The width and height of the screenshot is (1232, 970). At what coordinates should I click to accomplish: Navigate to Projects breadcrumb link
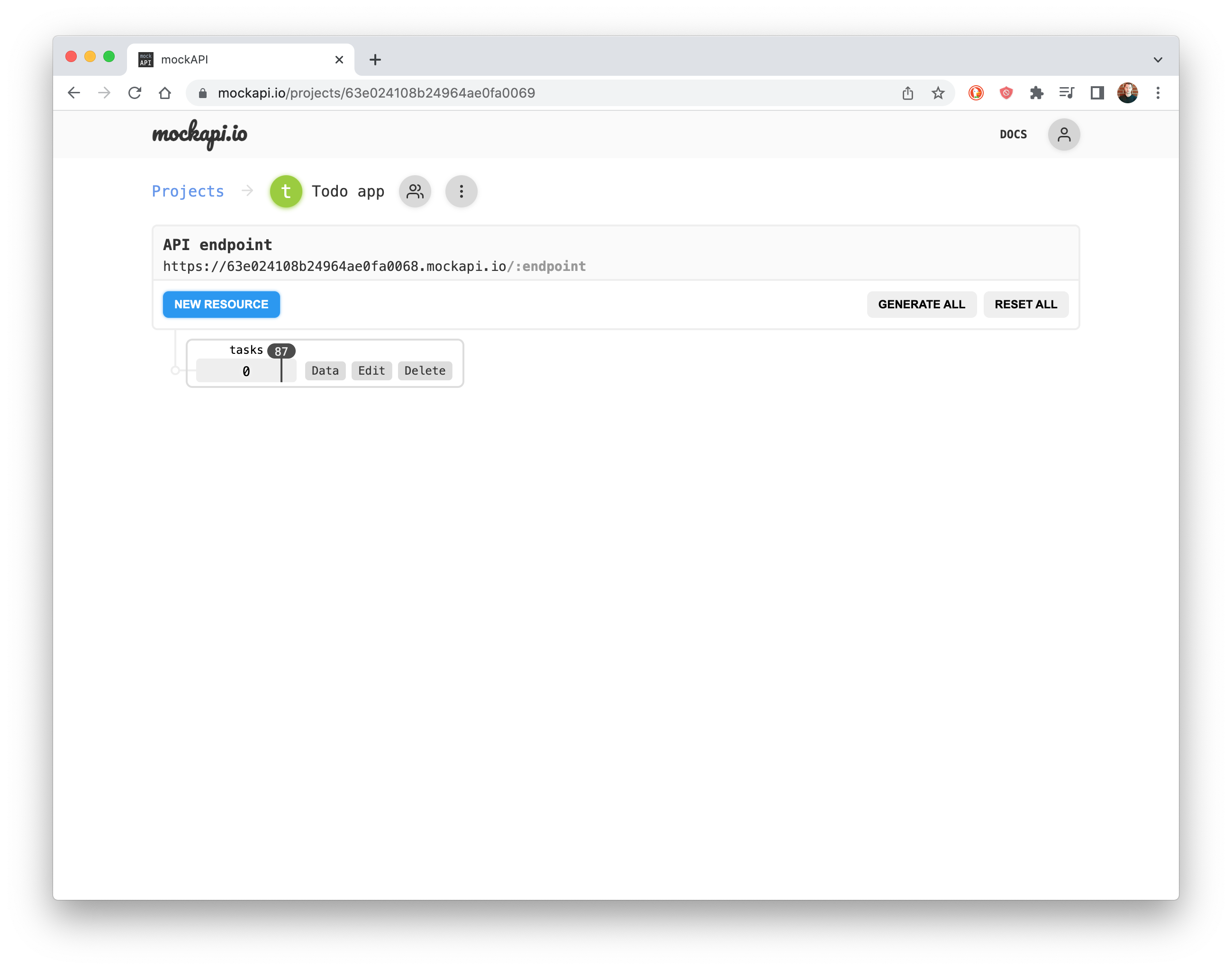click(187, 191)
